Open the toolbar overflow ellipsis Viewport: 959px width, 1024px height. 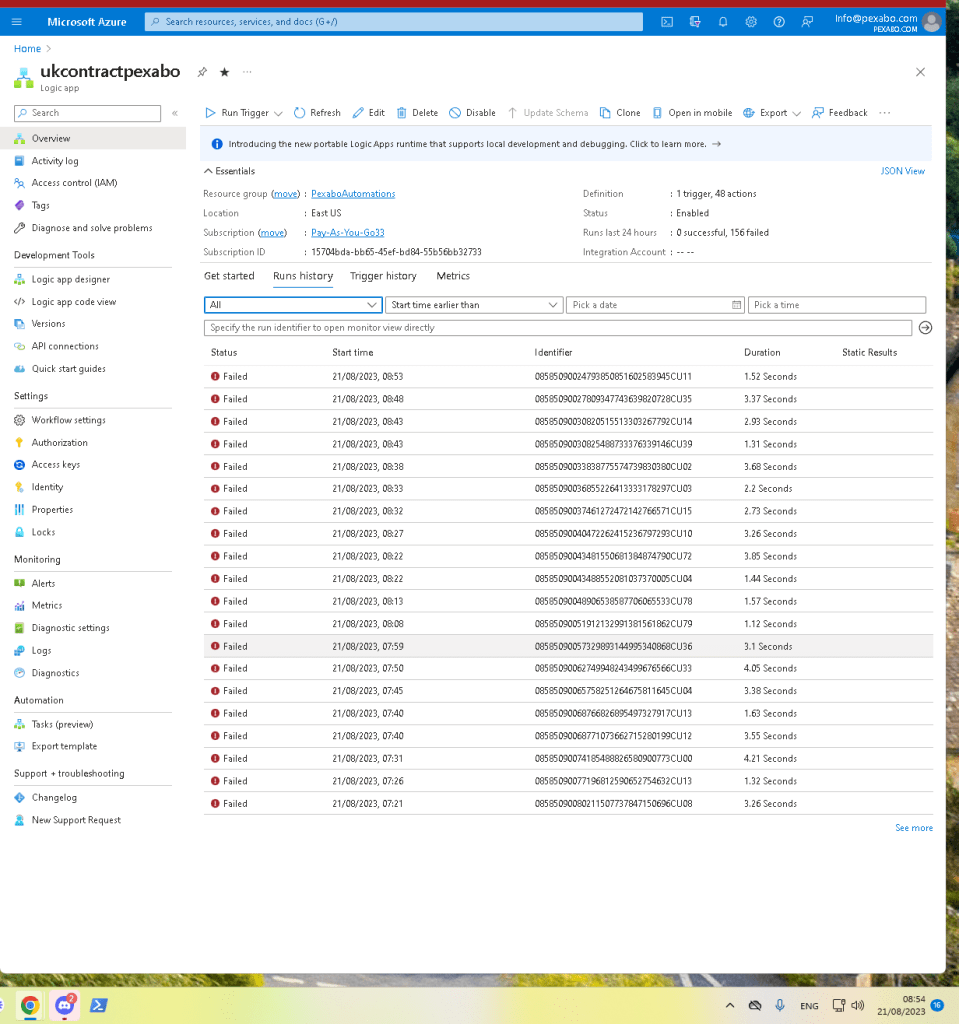885,113
